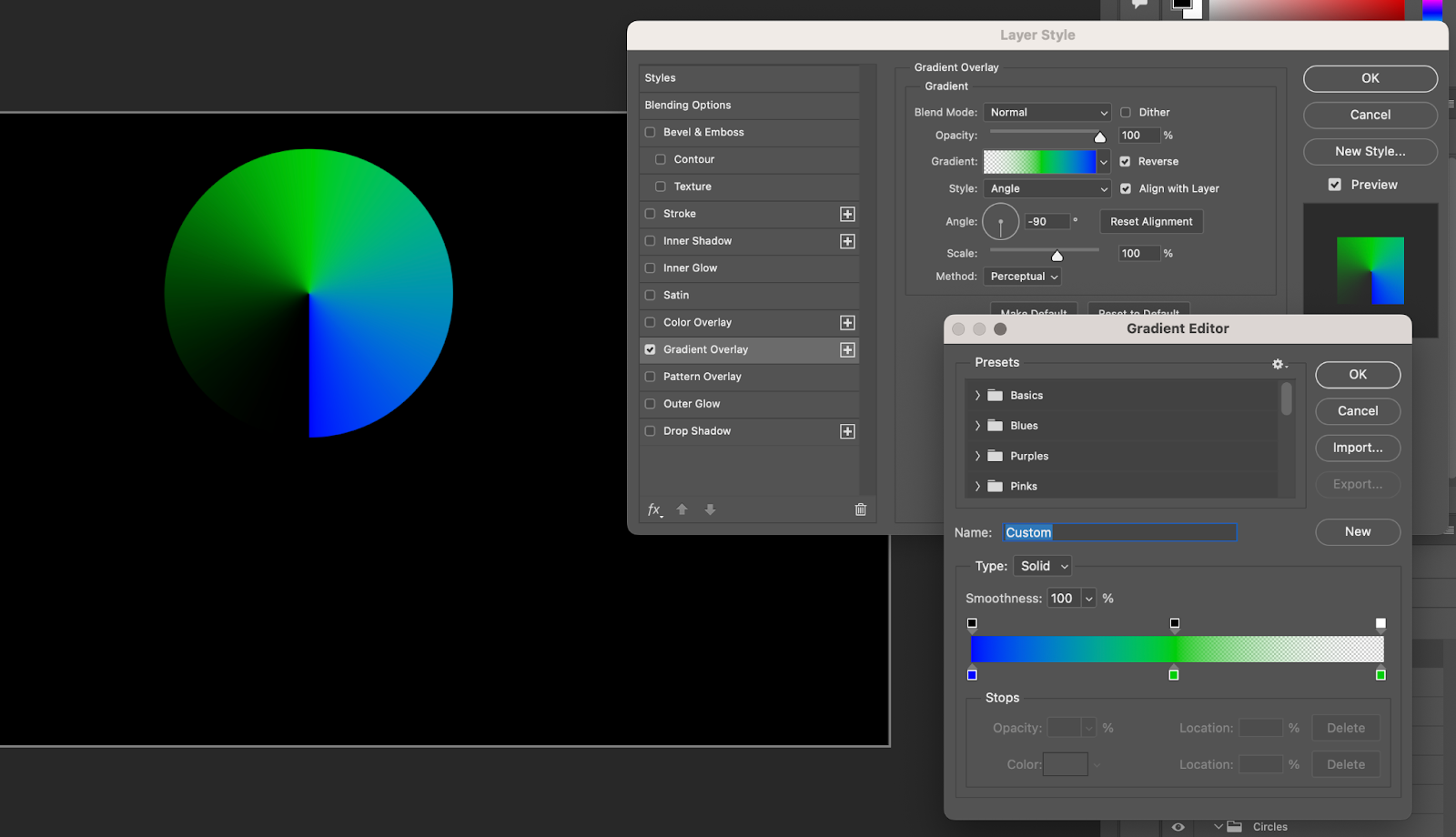Click the fx add layer style icon
Screen dimensions: 1456x837
point(654,509)
